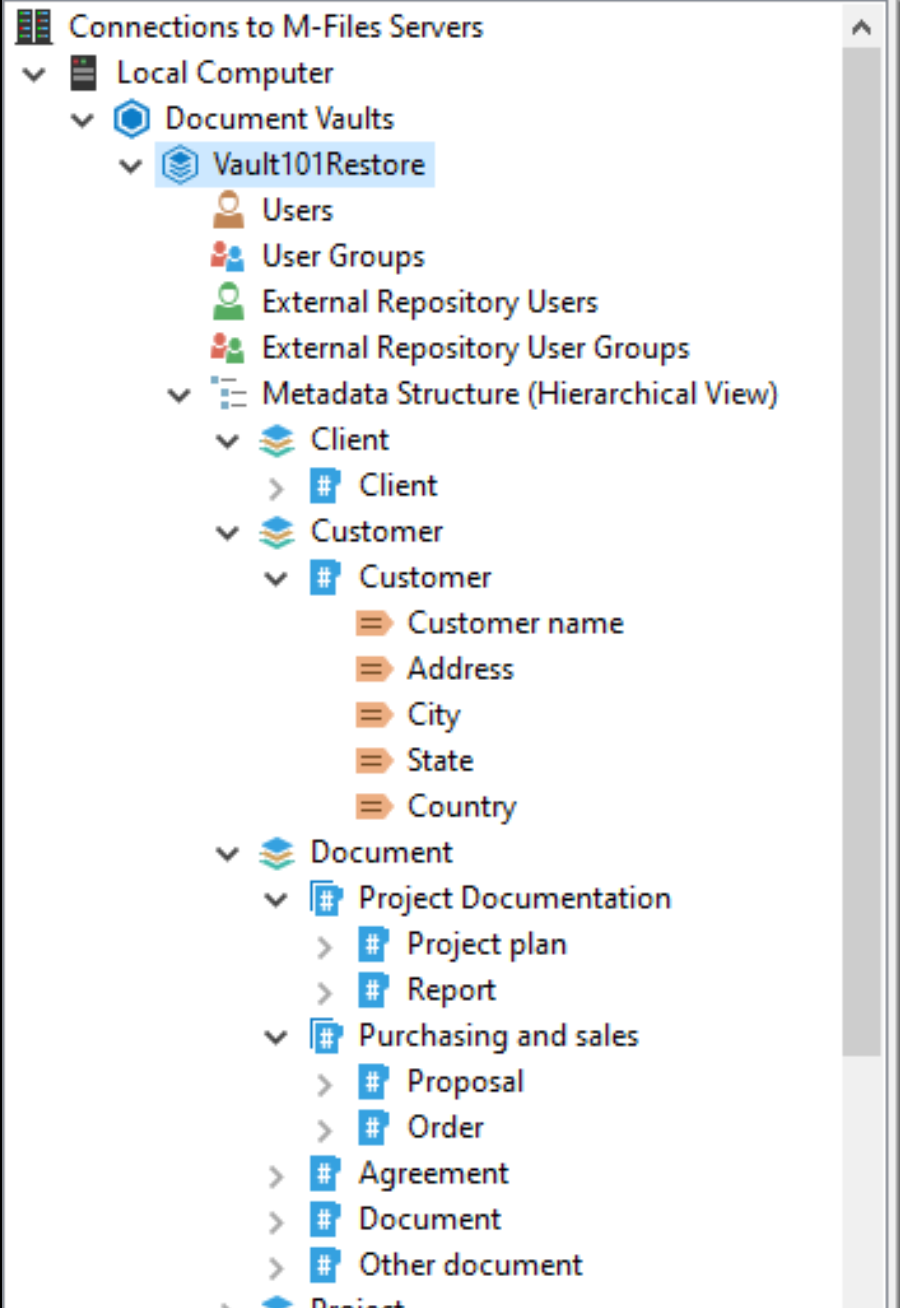Click the Client object type layers icon
The image size is (900, 1308).
pyautogui.click(x=276, y=440)
